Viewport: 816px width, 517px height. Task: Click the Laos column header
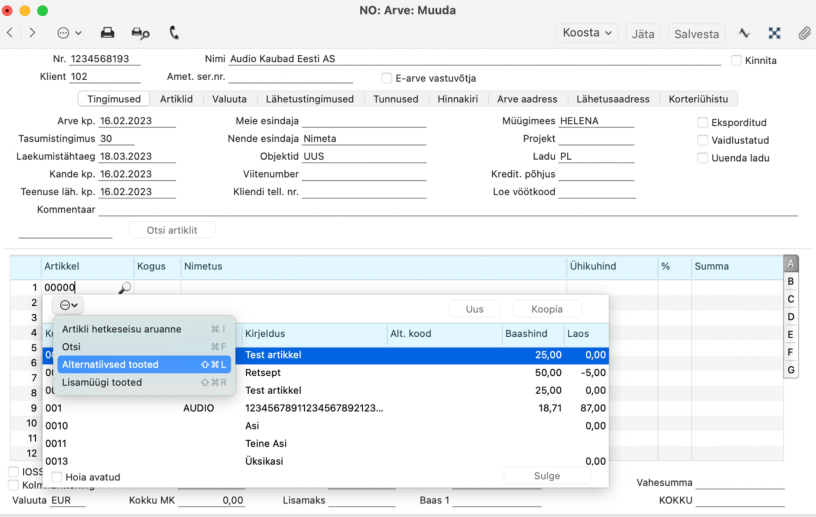(586, 334)
